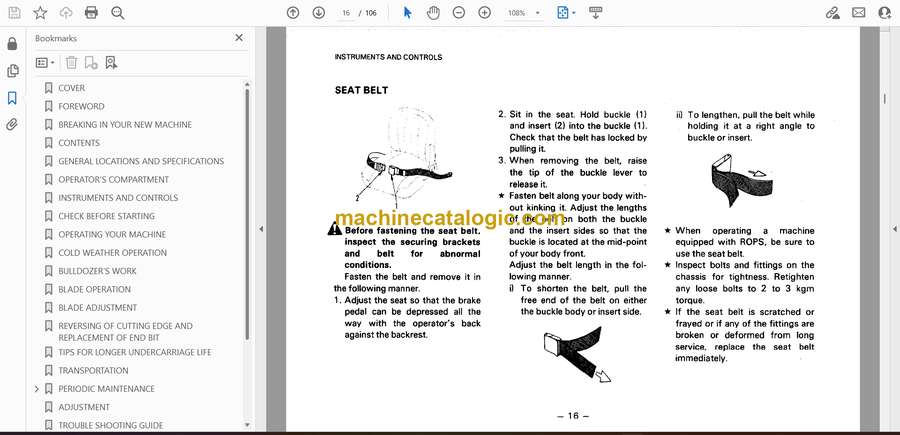Click the scrolling mode toolbar icon
Image resolution: width=900 pixels, height=435 pixels.
[x=595, y=13]
